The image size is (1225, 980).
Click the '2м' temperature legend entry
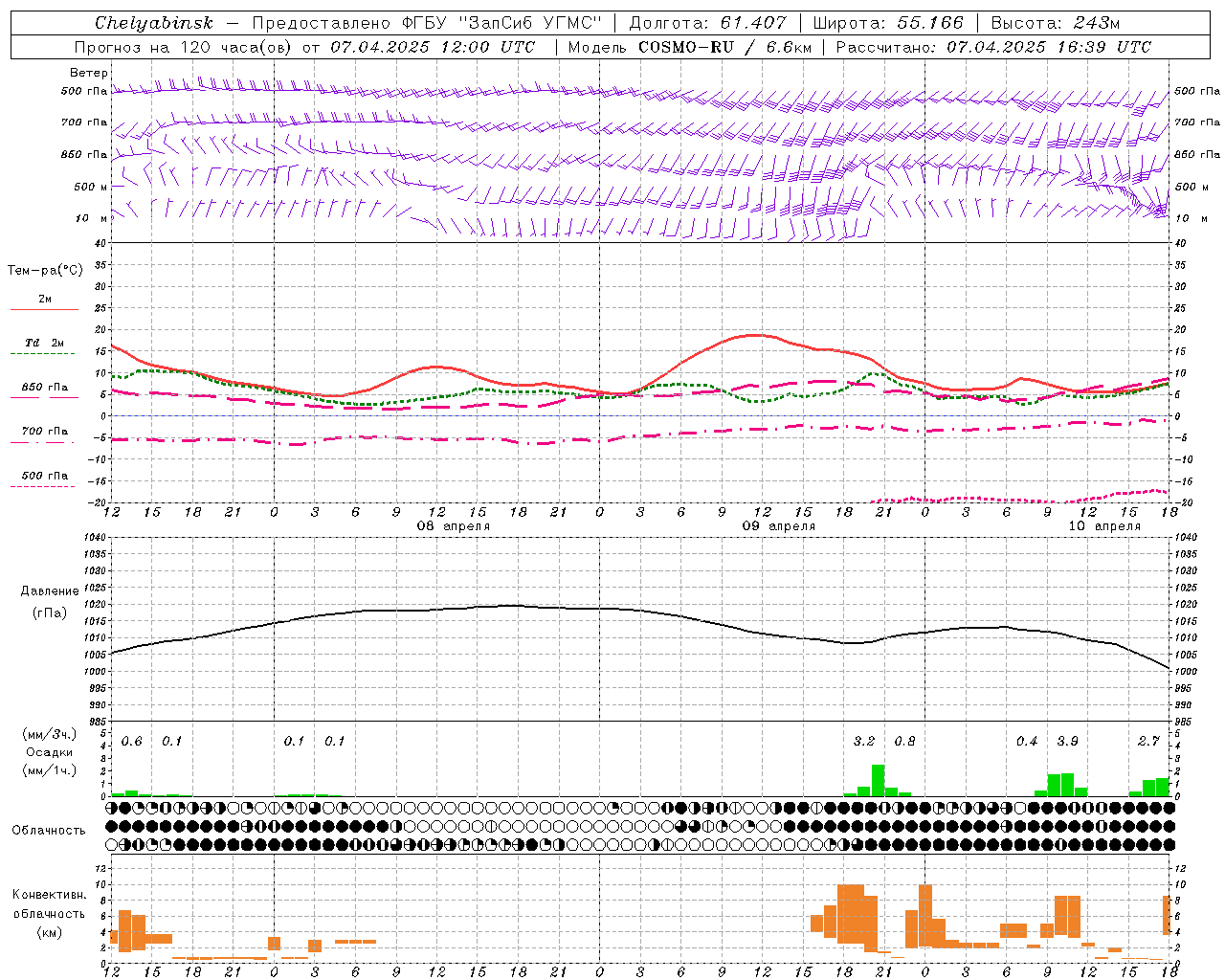tap(45, 300)
